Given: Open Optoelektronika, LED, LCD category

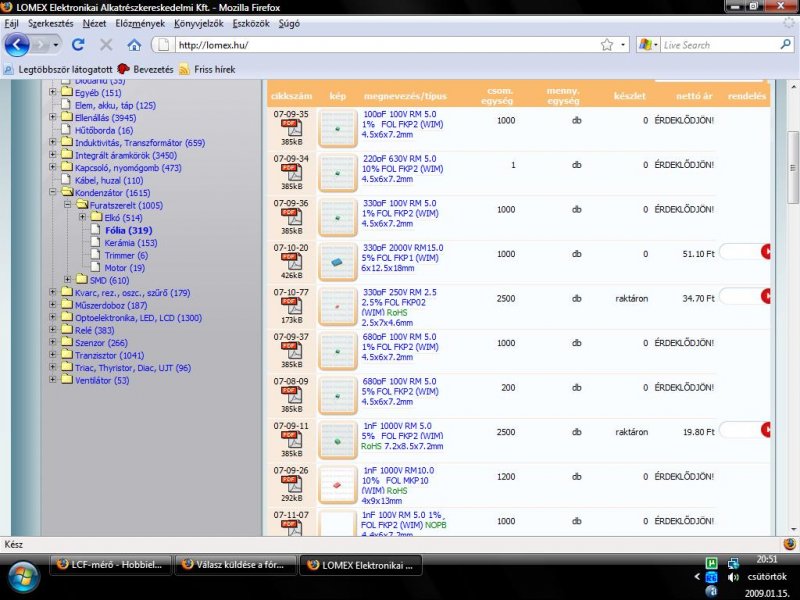Looking at the screenshot, I should 138,318.
